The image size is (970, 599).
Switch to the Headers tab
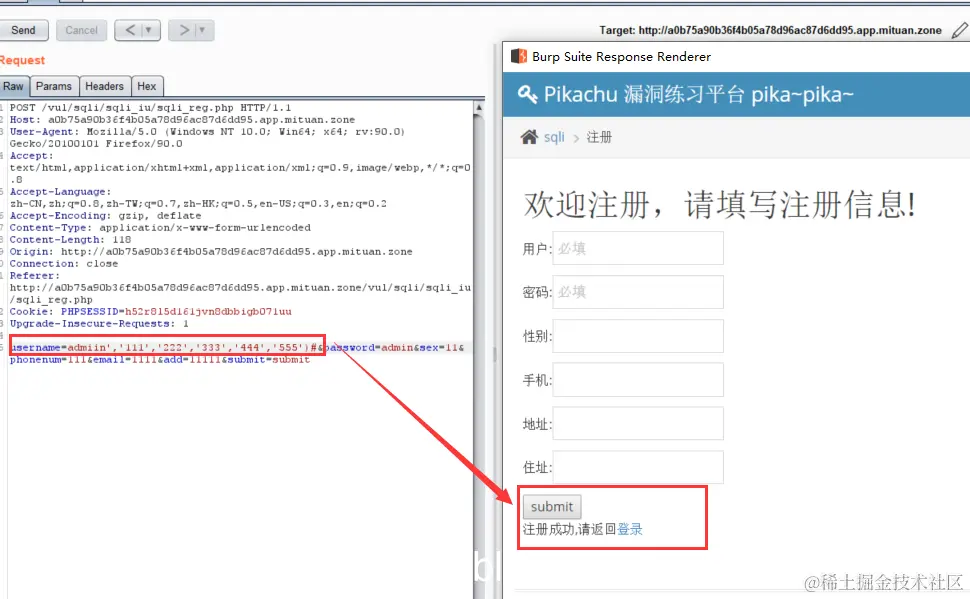click(x=105, y=87)
